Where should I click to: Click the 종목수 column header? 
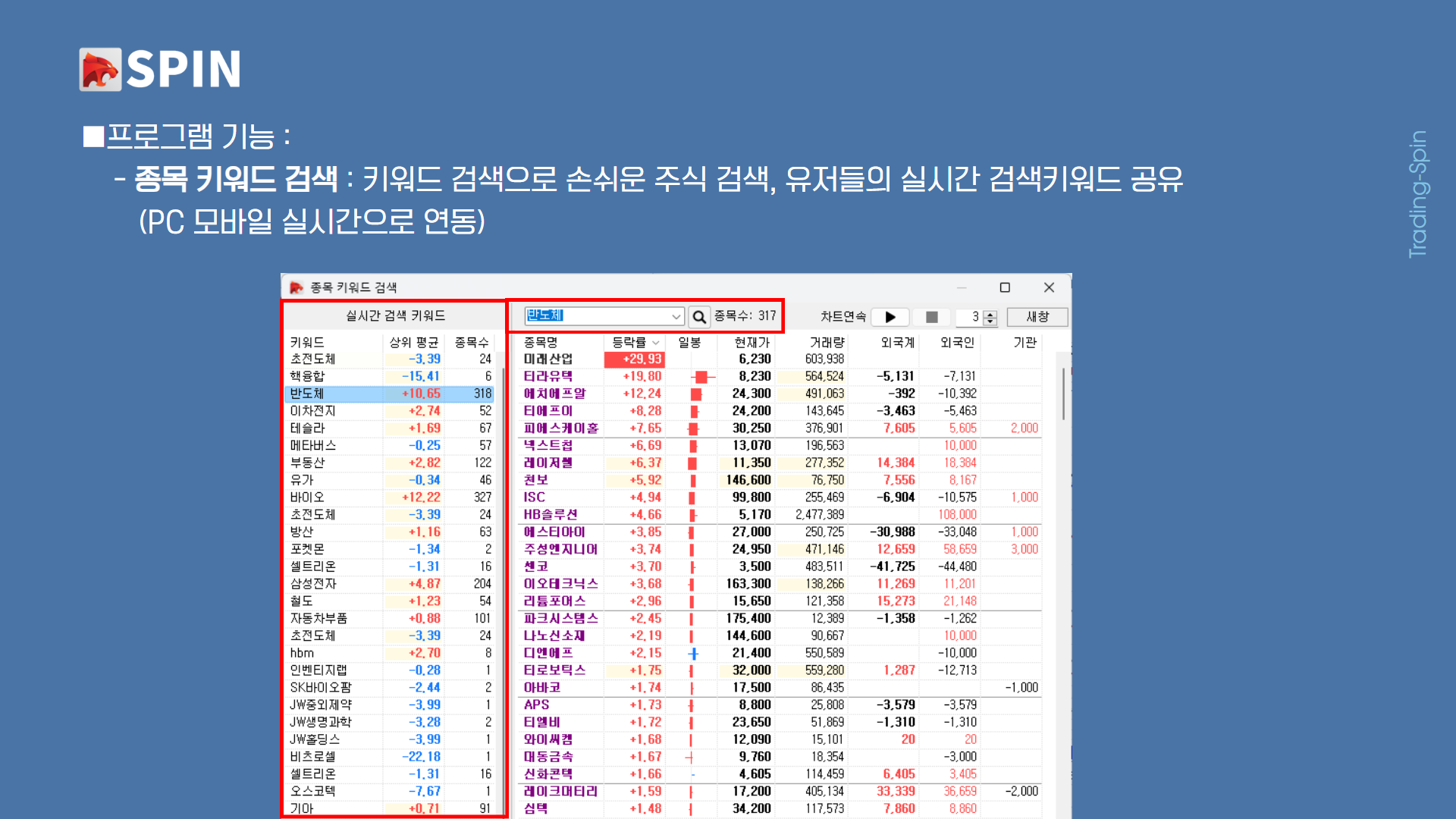pos(471,343)
